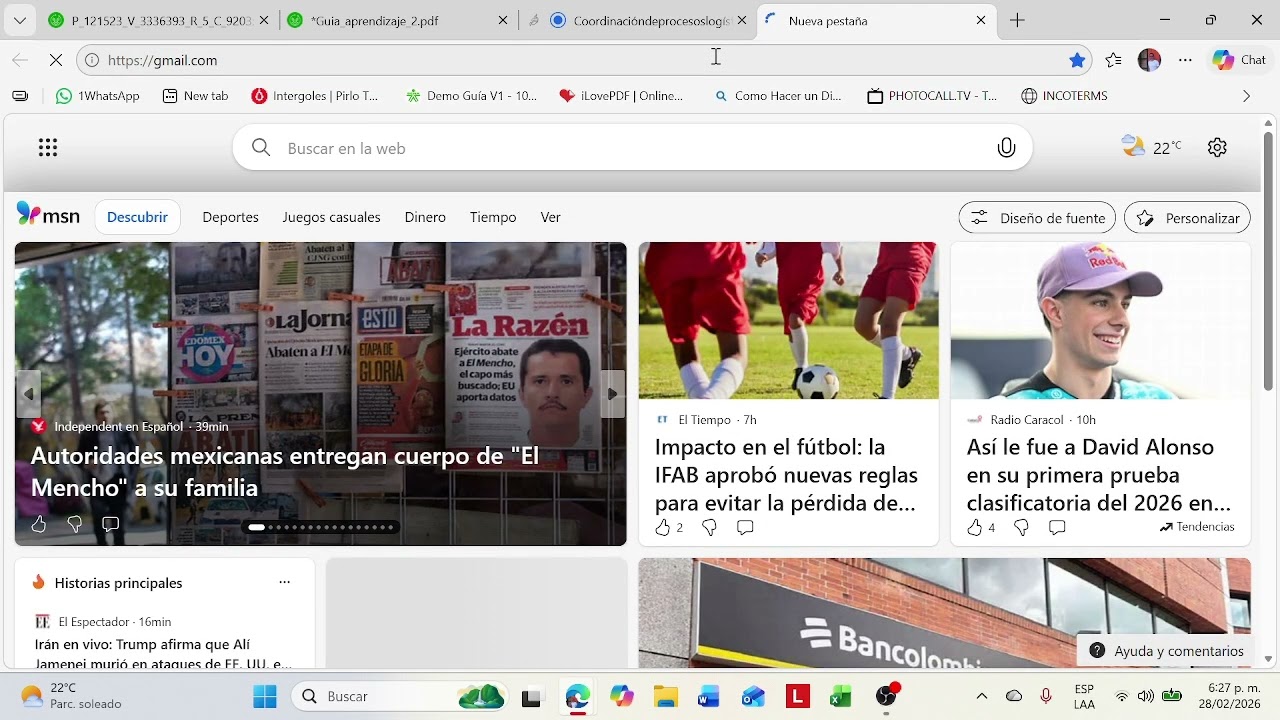Show hidden system tray icons
Viewport: 1280px width, 720px height.
point(981,696)
